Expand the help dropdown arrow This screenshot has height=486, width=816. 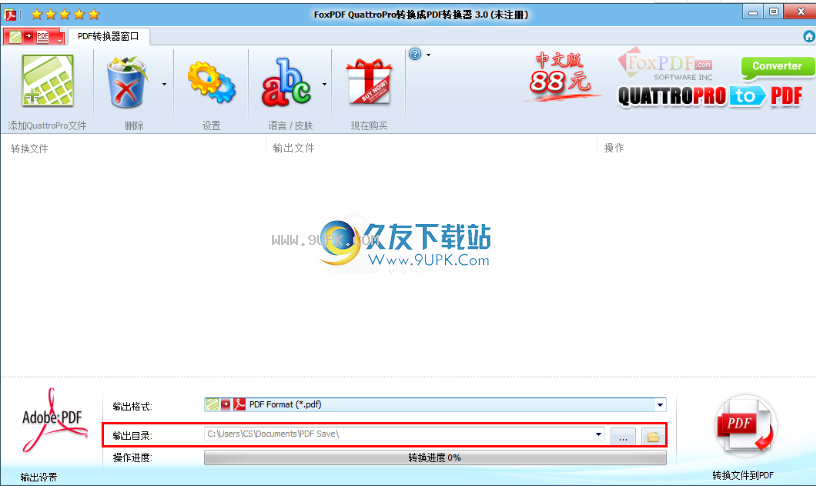(x=428, y=55)
